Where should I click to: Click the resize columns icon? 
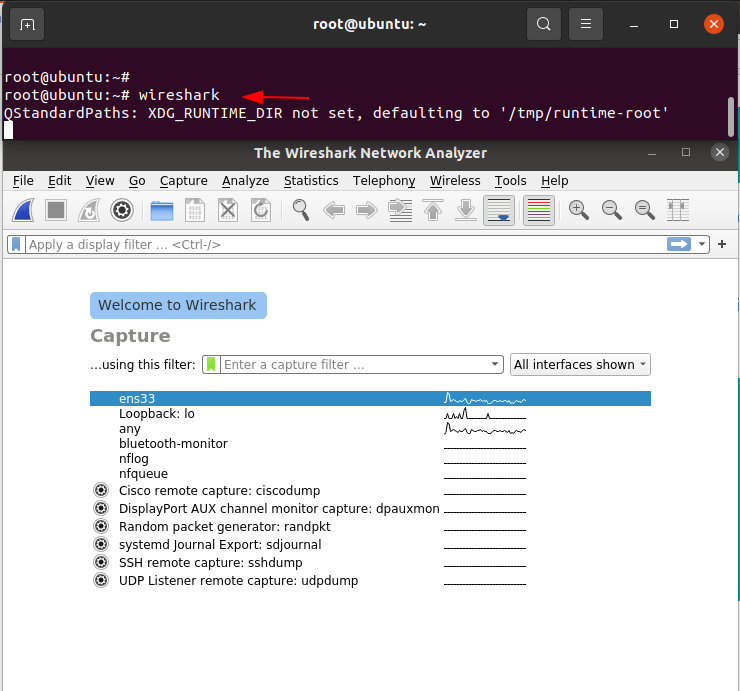678,210
